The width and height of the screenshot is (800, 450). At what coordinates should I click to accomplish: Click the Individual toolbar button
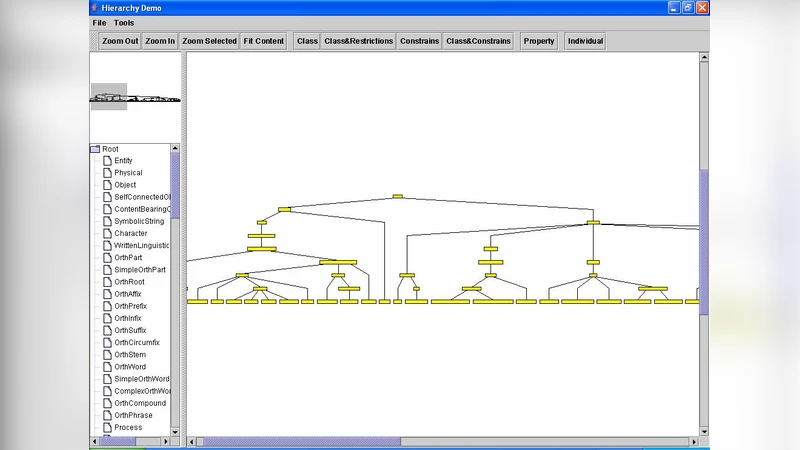[585, 41]
